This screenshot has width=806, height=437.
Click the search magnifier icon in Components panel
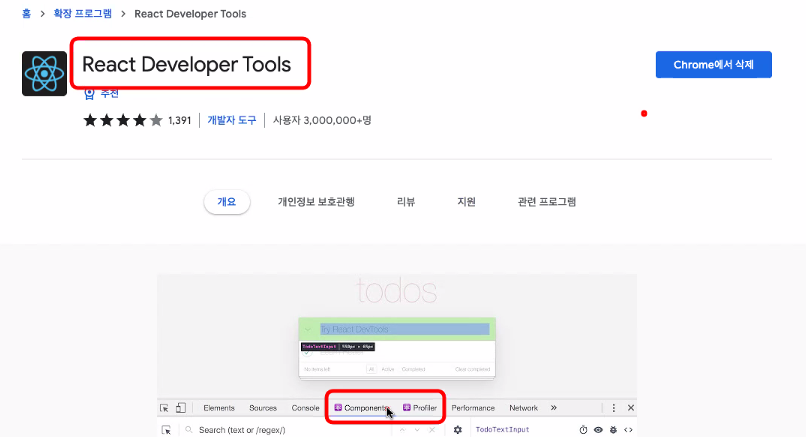point(189,430)
